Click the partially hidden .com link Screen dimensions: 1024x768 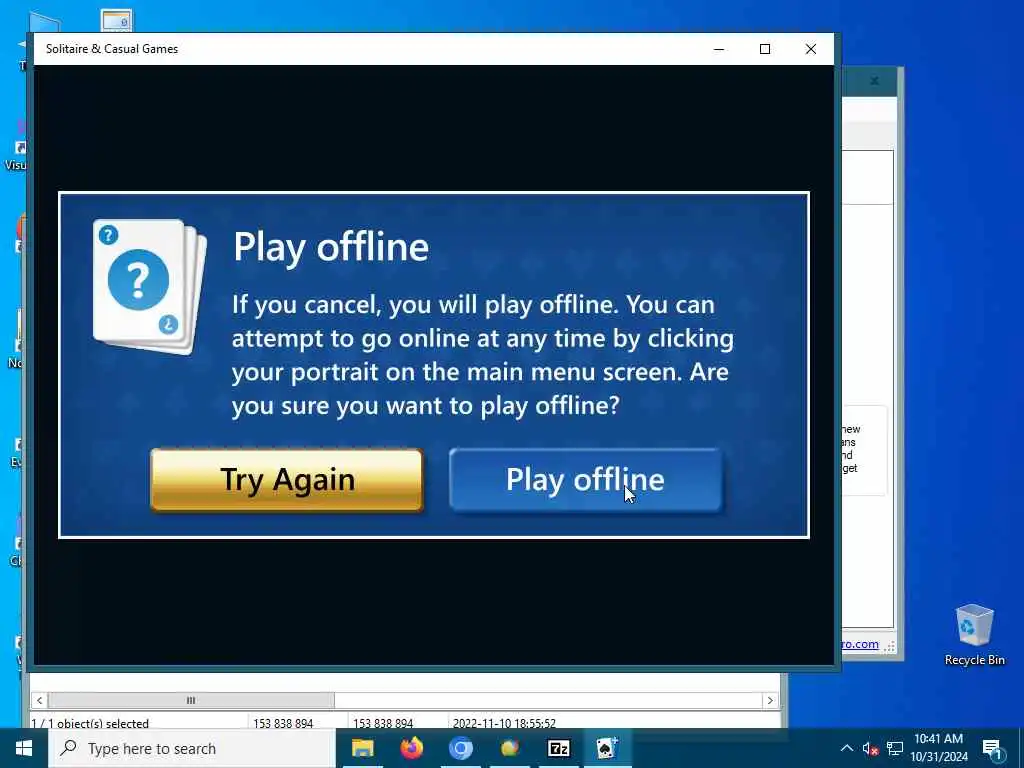pyautogui.click(x=859, y=644)
